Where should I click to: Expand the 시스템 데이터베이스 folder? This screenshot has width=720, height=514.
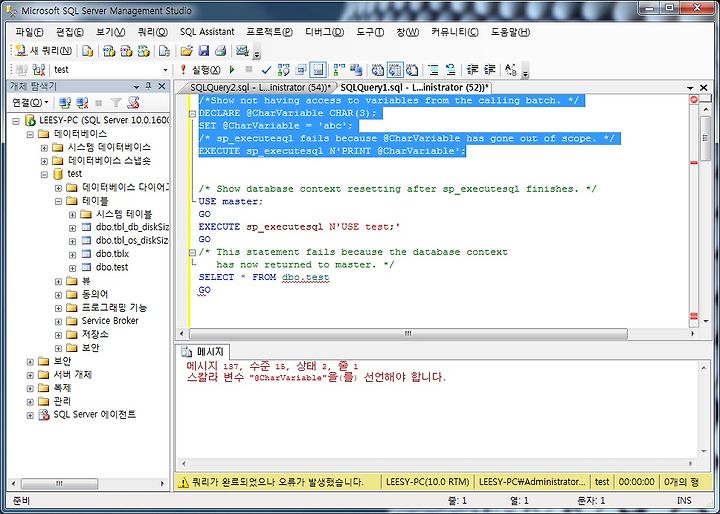point(44,148)
